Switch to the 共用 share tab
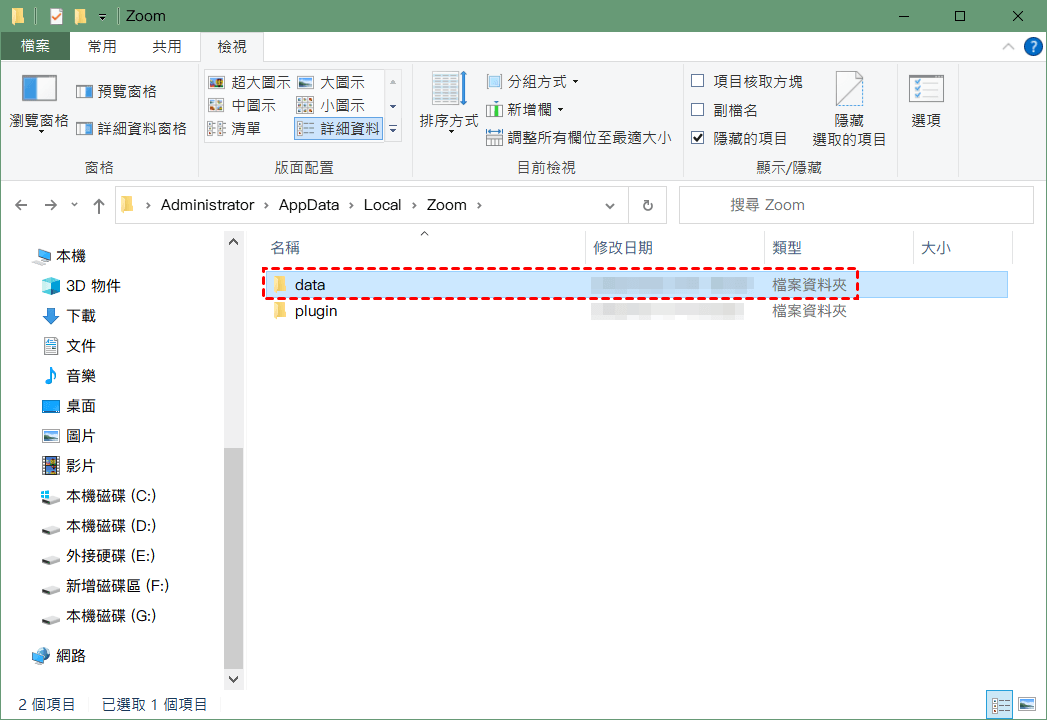 point(167,46)
